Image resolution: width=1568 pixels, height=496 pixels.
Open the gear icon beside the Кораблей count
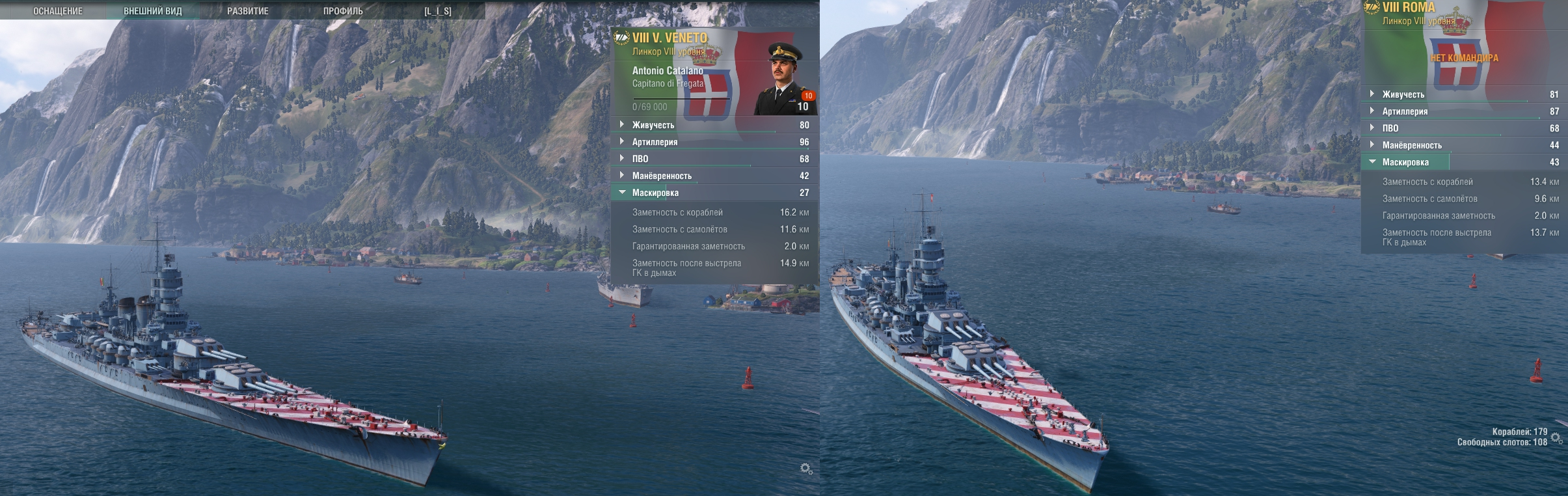[1556, 438]
